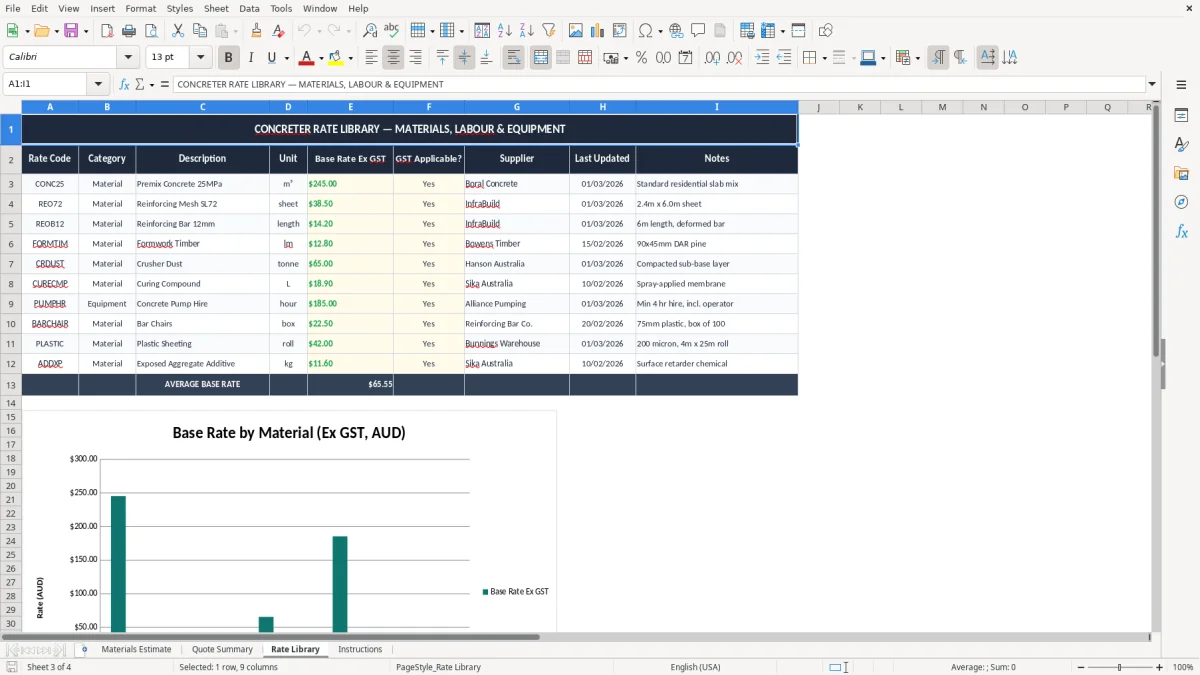Toggle Wrap Text button
Image resolution: width=1200 pixels, height=675 pixels.
point(513,58)
